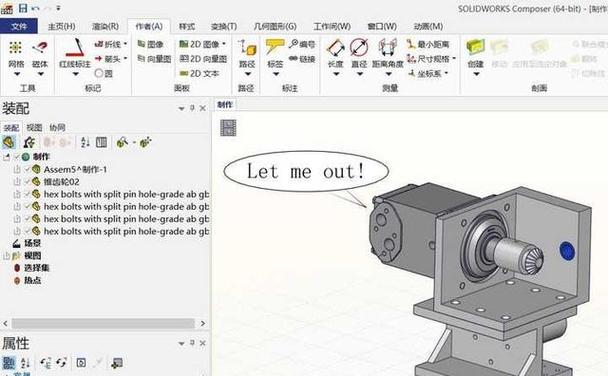This screenshot has width=608, height=376.
Task: Expand the 视图 node in assembly tree
Action: pos(6,256)
